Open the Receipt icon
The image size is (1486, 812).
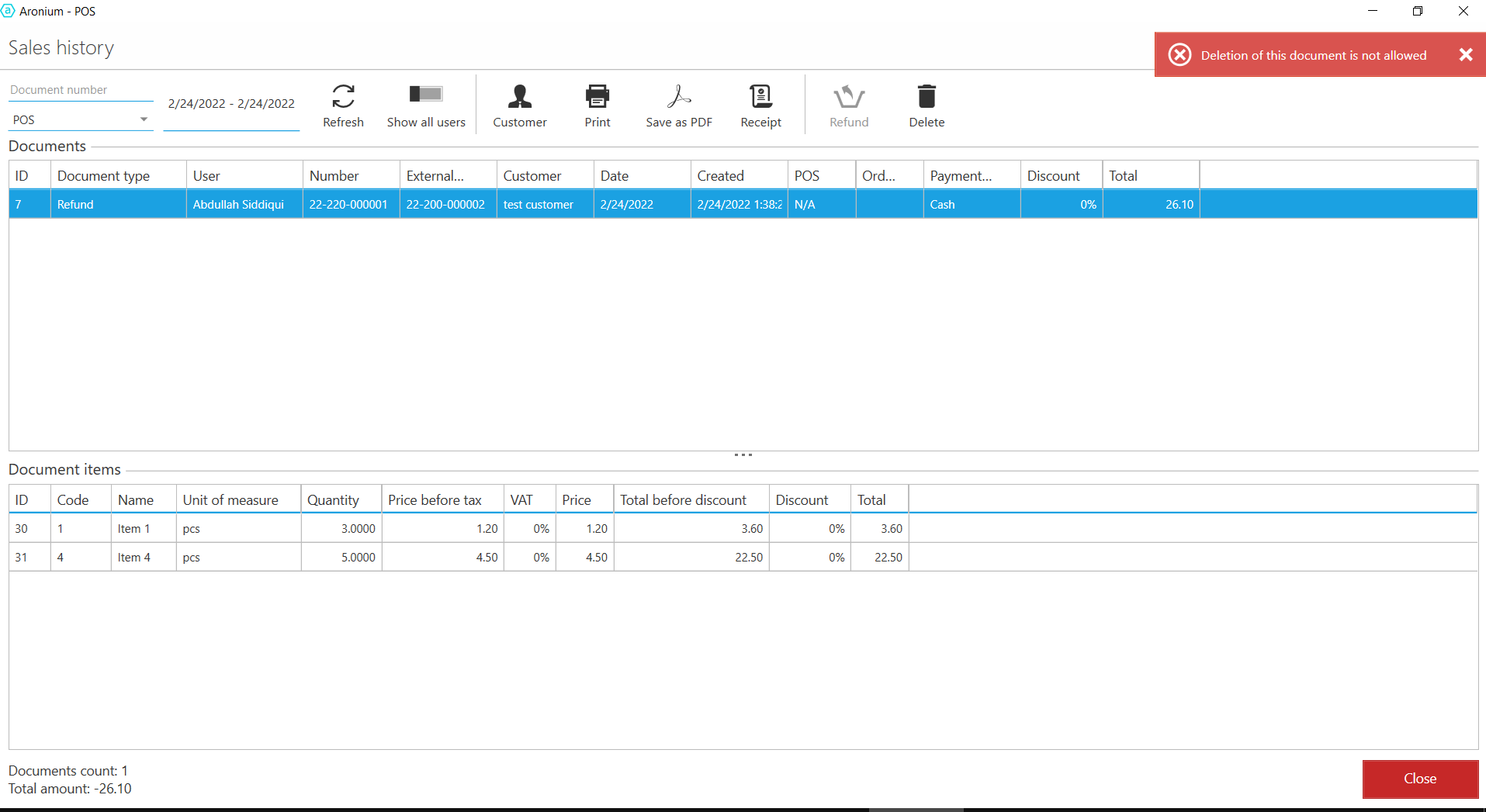click(760, 97)
